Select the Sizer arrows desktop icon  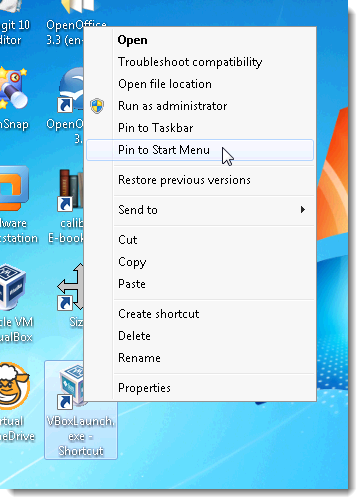tap(71, 287)
